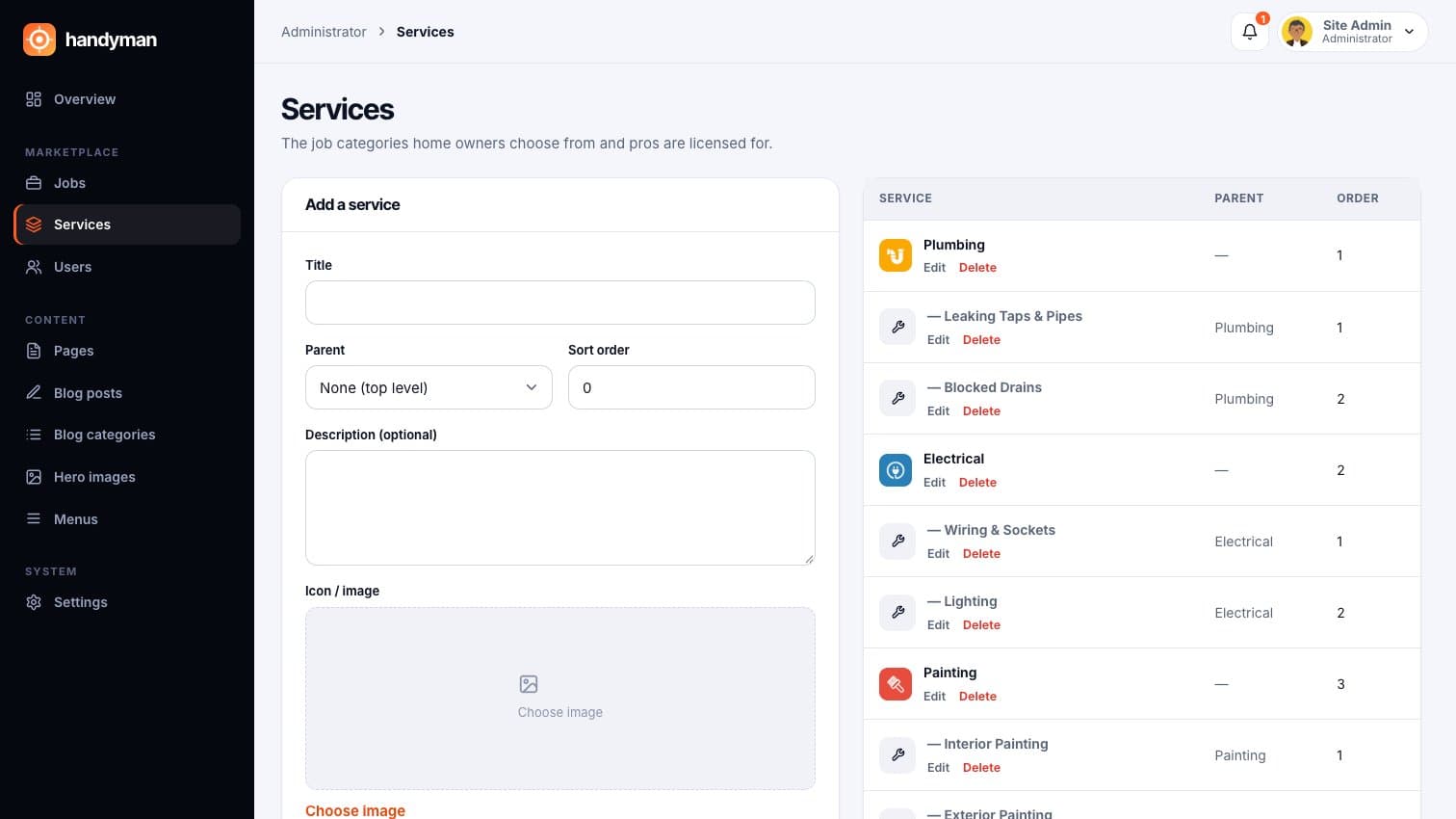Click the Overview grid icon in sidebar

[34, 99]
